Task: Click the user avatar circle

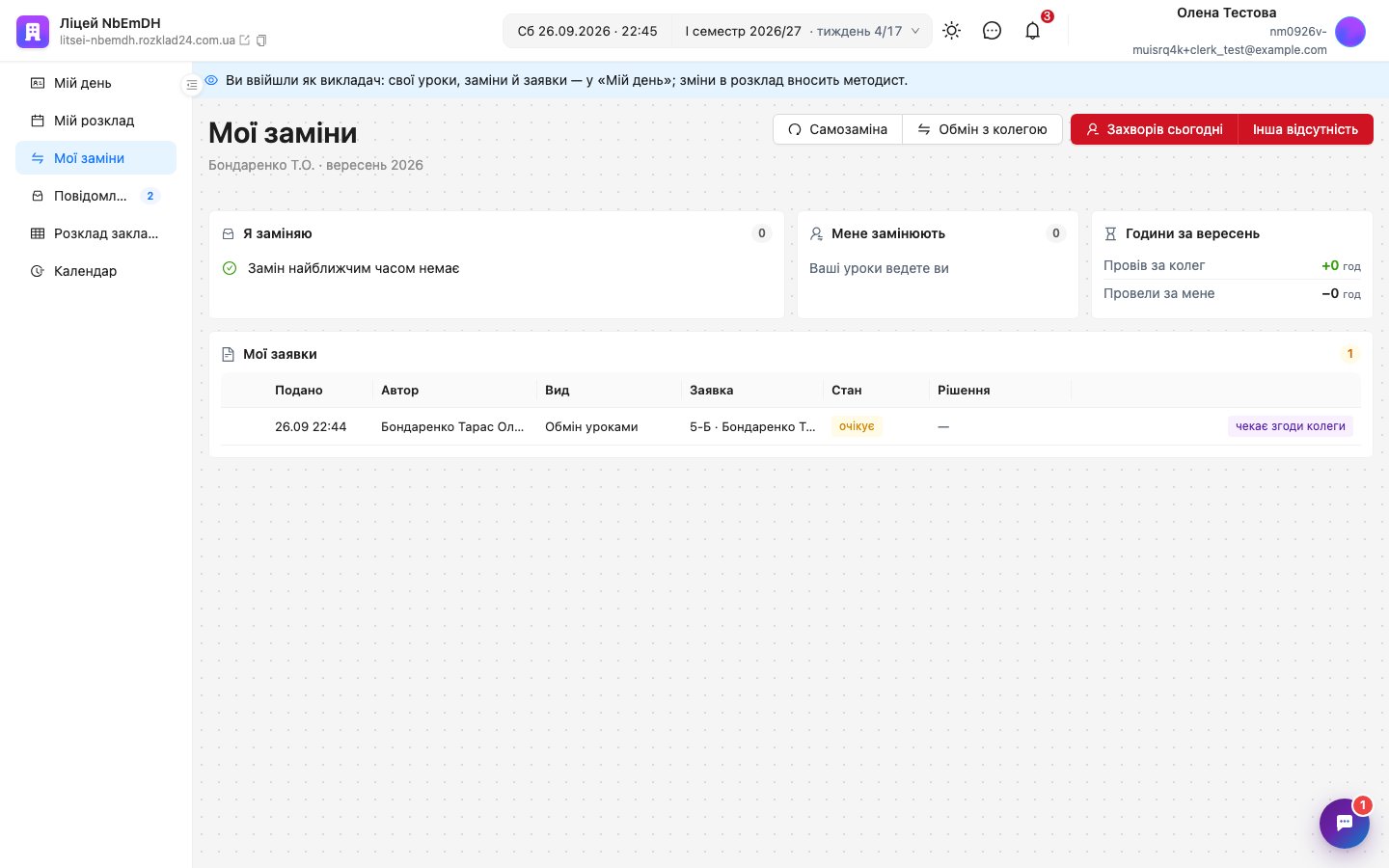Action: point(1350,32)
